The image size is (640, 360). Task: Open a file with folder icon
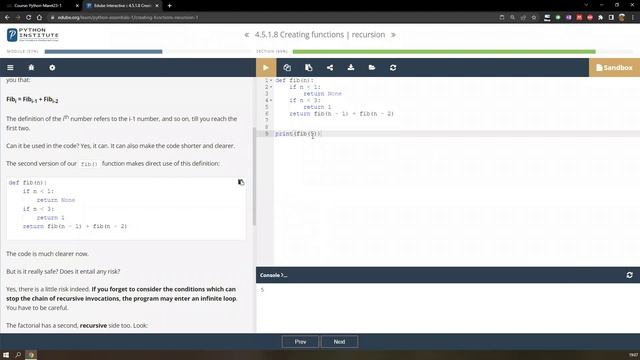(372, 68)
